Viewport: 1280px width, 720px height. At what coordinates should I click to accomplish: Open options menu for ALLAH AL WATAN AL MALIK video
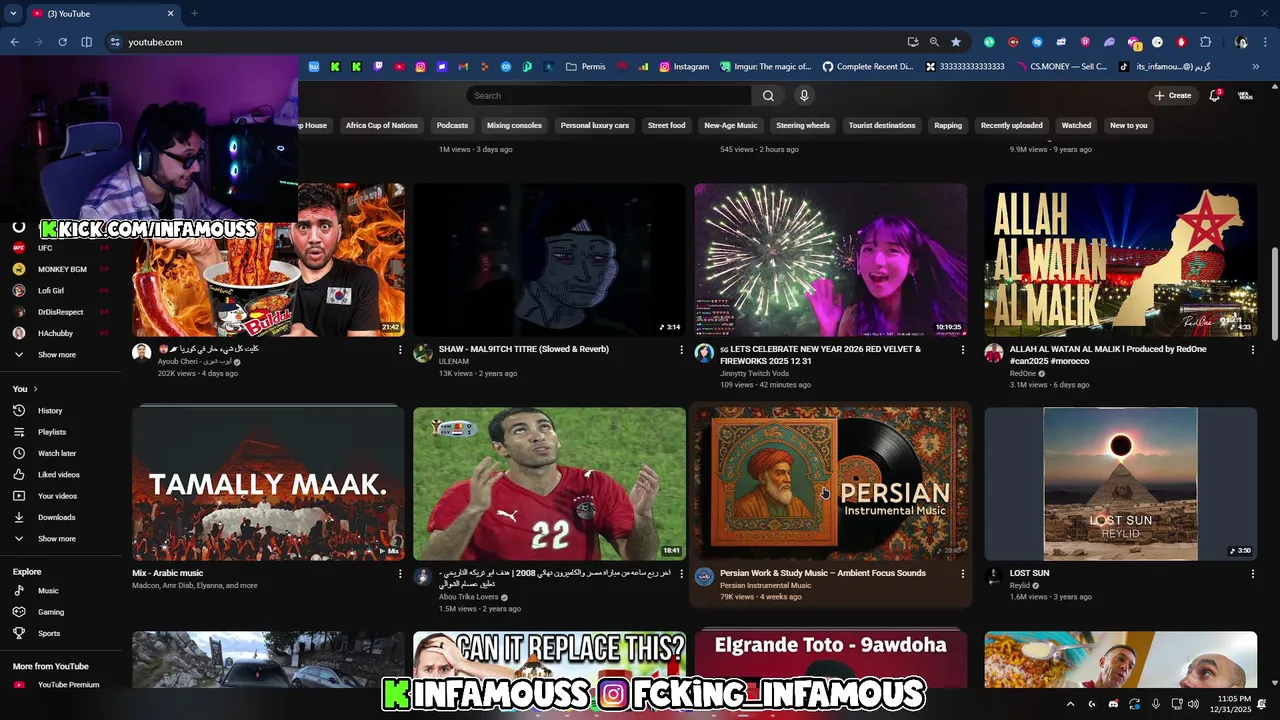[x=1252, y=351]
